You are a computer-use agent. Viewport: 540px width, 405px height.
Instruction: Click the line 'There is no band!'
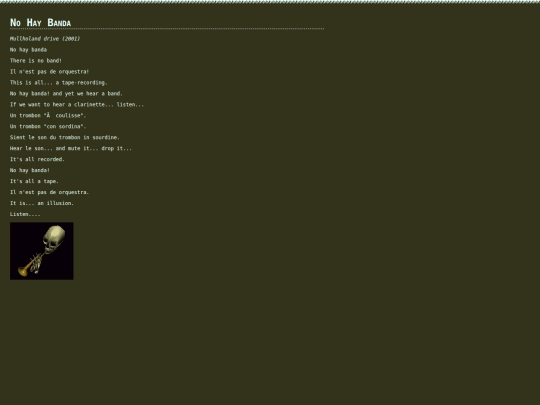tap(36, 61)
